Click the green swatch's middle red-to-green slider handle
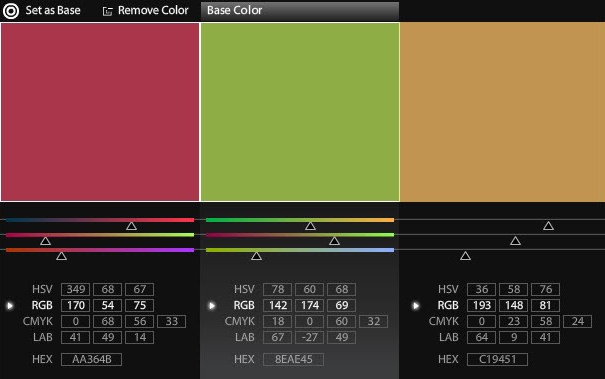The width and height of the screenshot is (605, 379). coord(334,241)
